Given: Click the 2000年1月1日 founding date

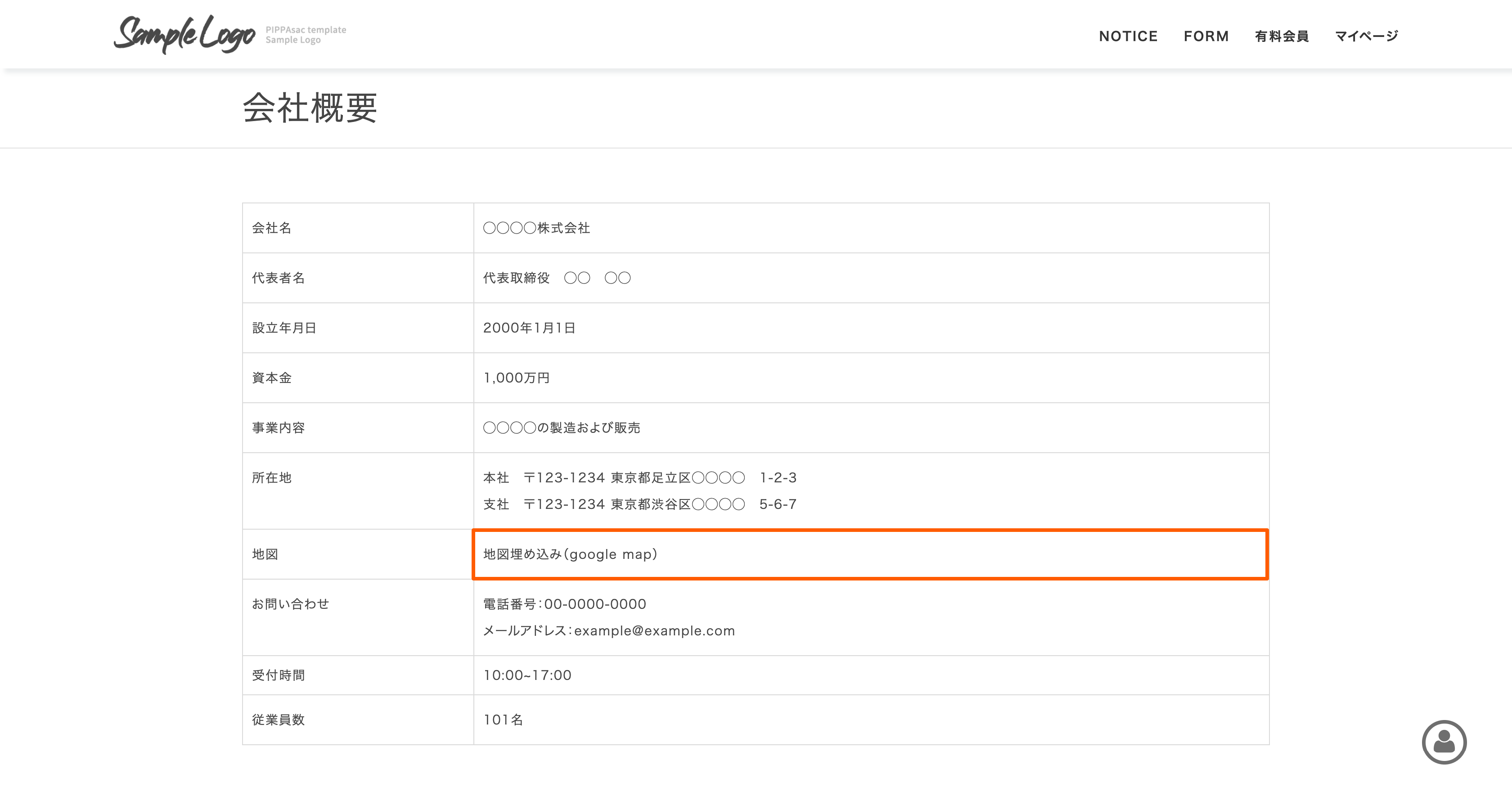Looking at the screenshot, I should pos(529,328).
